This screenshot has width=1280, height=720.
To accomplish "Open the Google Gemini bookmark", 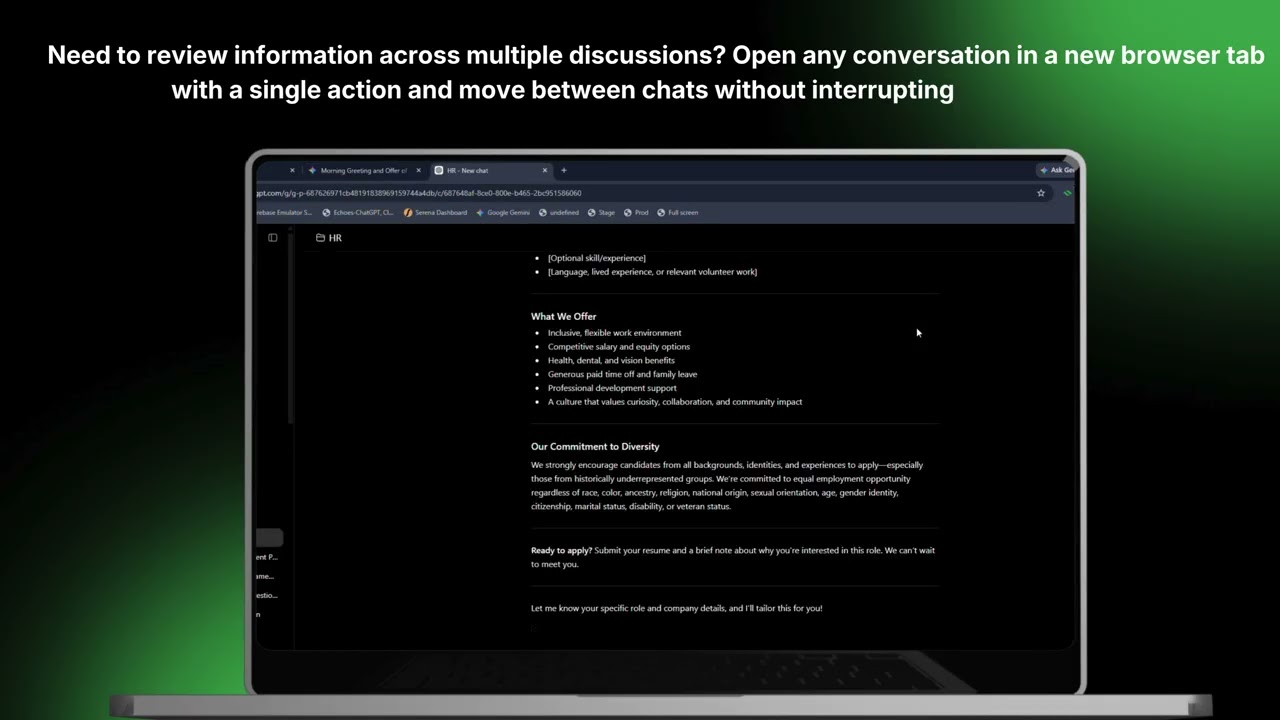I will pos(503,213).
